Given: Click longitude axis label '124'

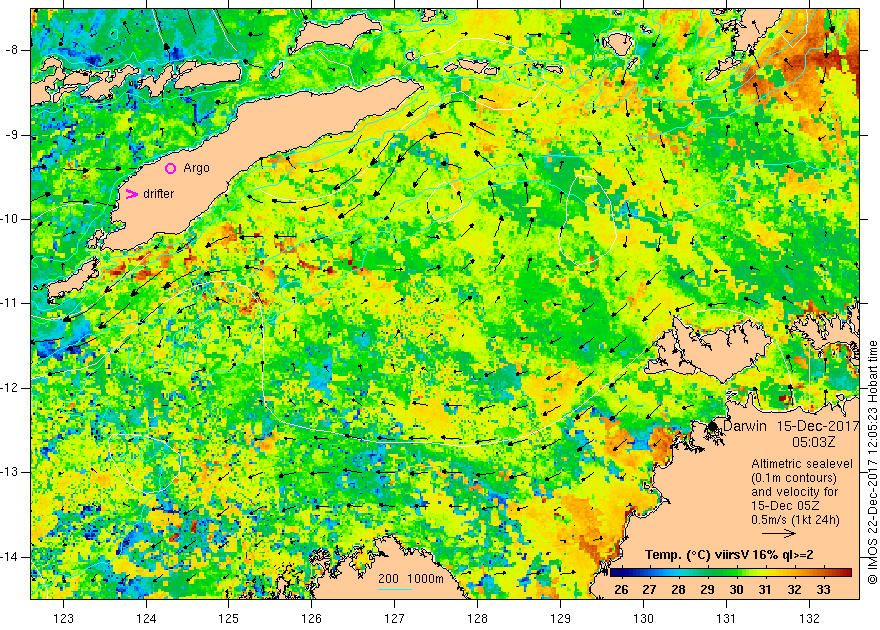Looking at the screenshot, I should [146, 618].
